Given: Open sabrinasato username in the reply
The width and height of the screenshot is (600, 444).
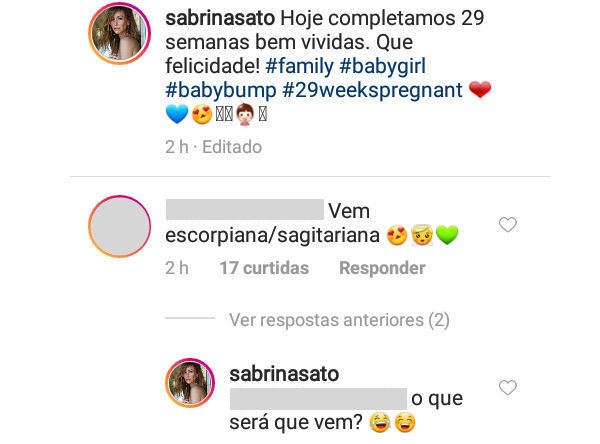Looking at the screenshot, I should pyautogui.click(x=284, y=374).
